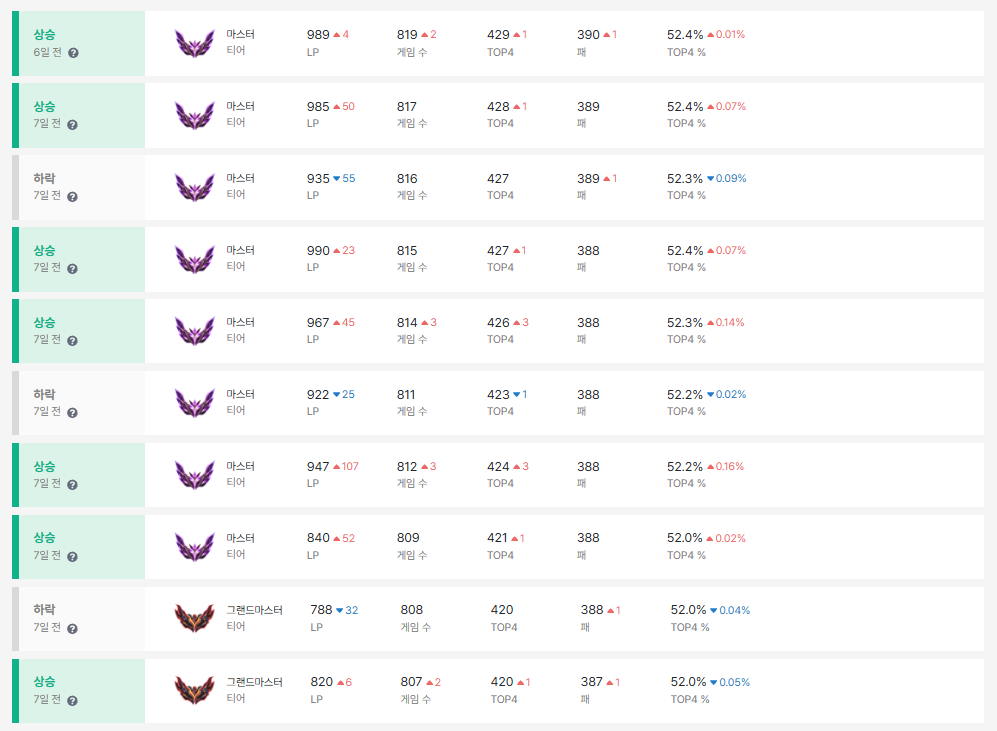Click the 947 LP value

coord(318,467)
